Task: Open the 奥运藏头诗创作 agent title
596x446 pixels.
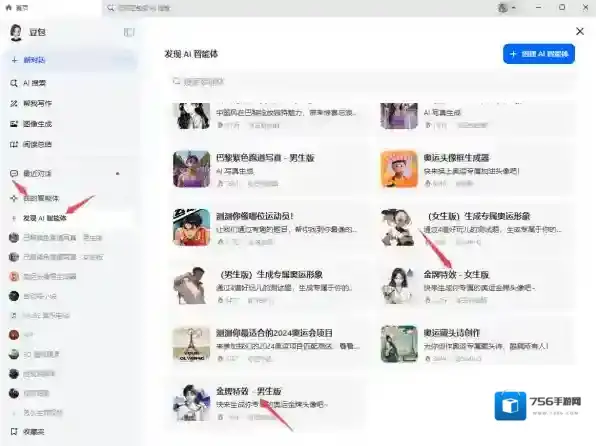Action: (452, 333)
